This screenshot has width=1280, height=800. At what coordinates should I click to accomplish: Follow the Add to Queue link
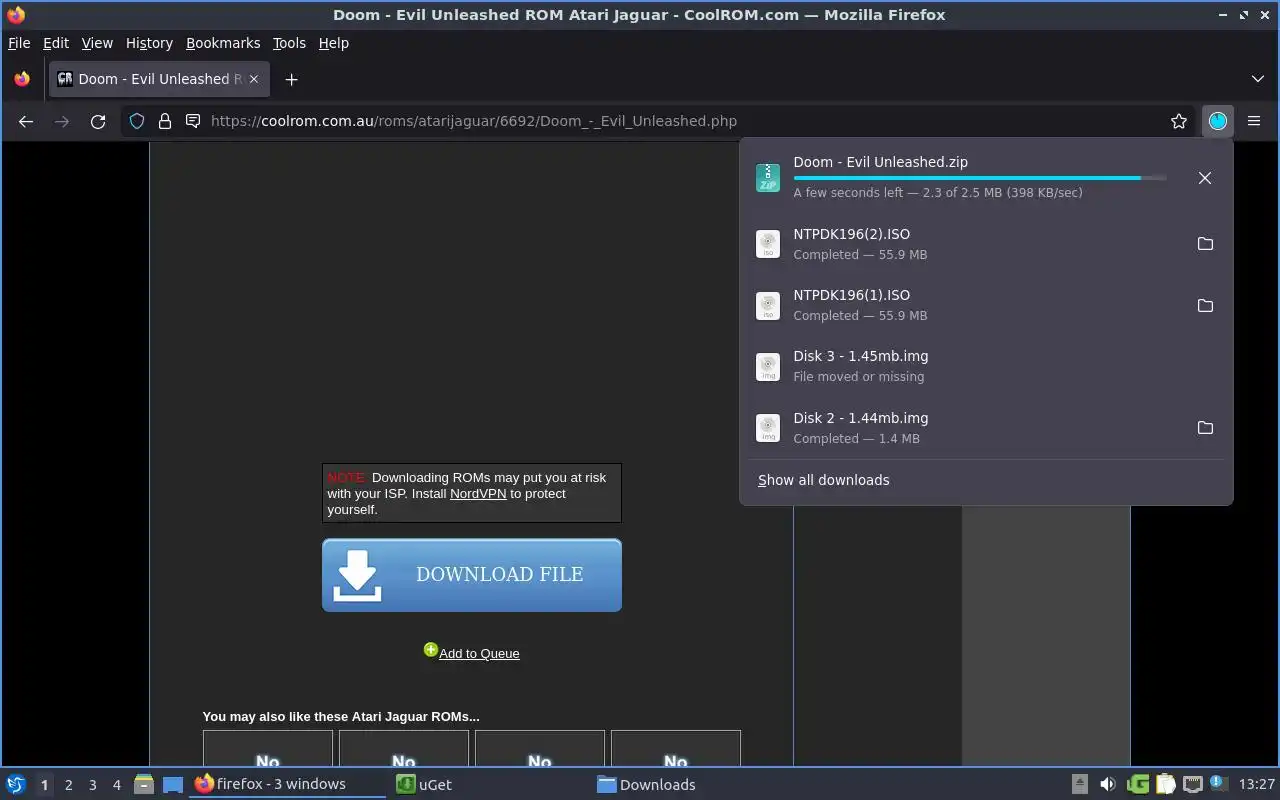click(x=479, y=654)
